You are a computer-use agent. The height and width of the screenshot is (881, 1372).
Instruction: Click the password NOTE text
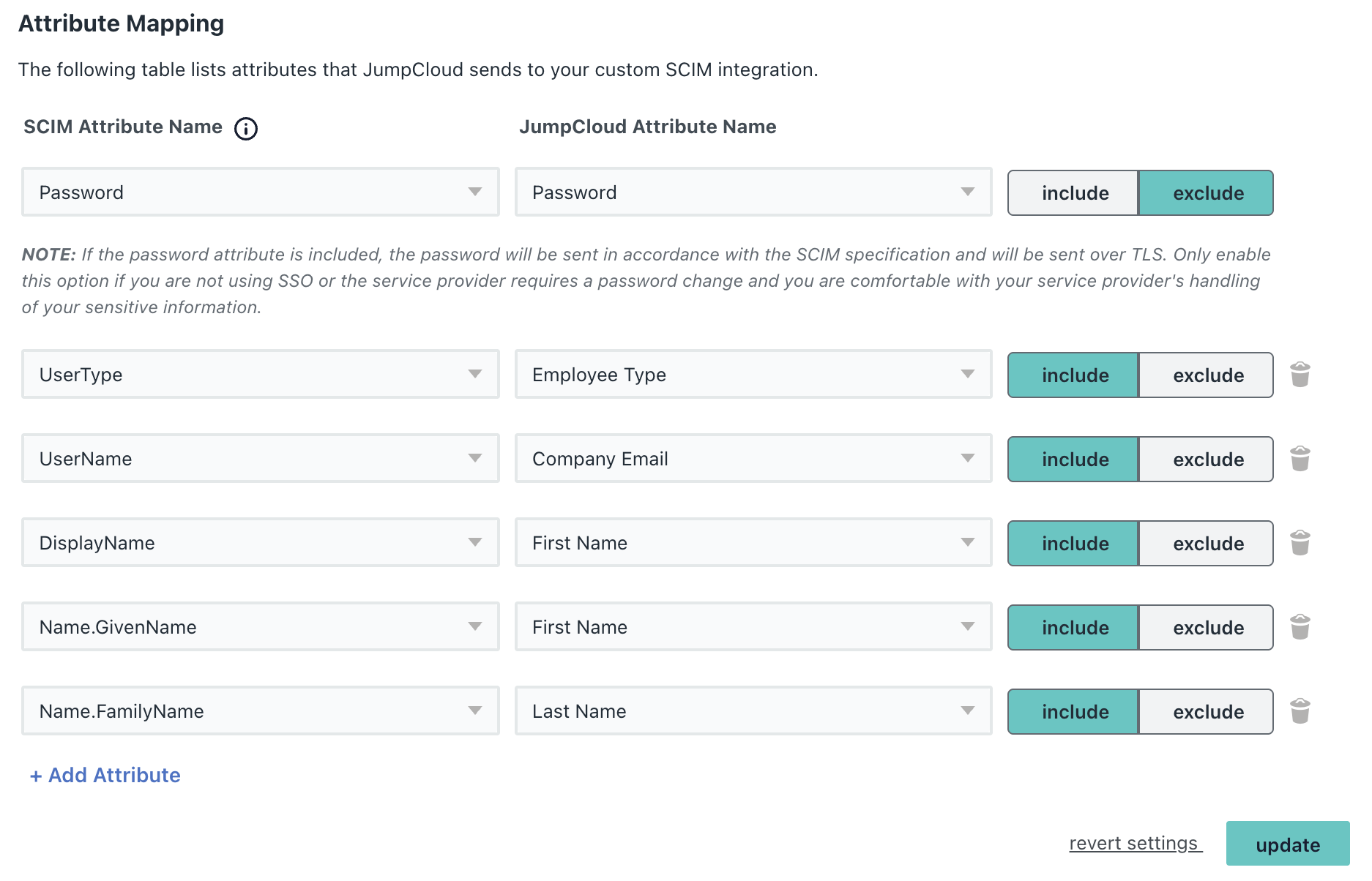tap(646, 281)
